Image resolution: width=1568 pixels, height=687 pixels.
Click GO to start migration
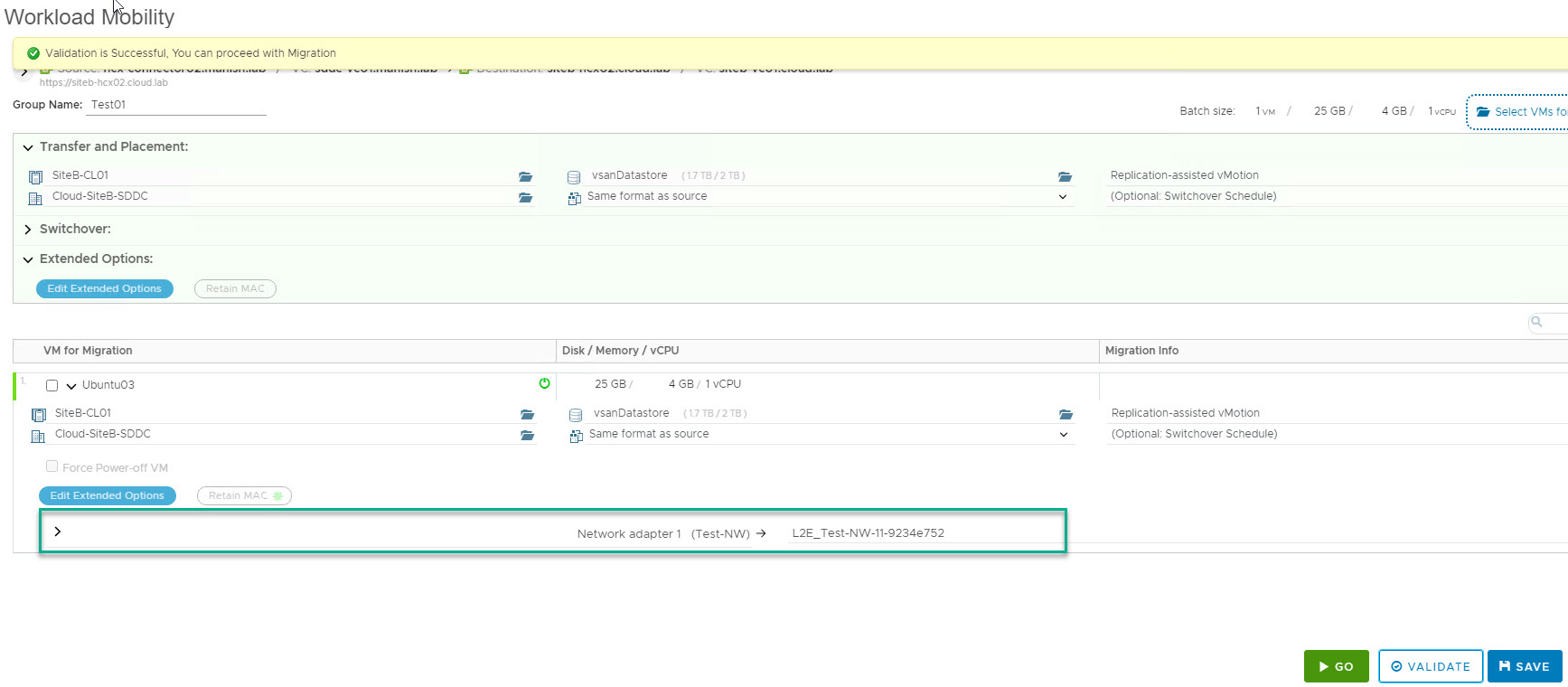click(x=1336, y=666)
